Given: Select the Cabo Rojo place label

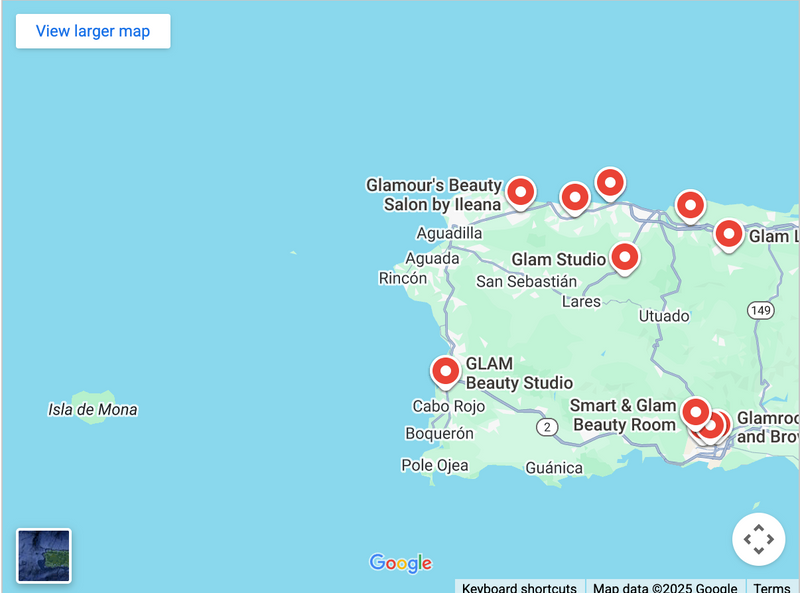Looking at the screenshot, I should (x=448, y=407).
